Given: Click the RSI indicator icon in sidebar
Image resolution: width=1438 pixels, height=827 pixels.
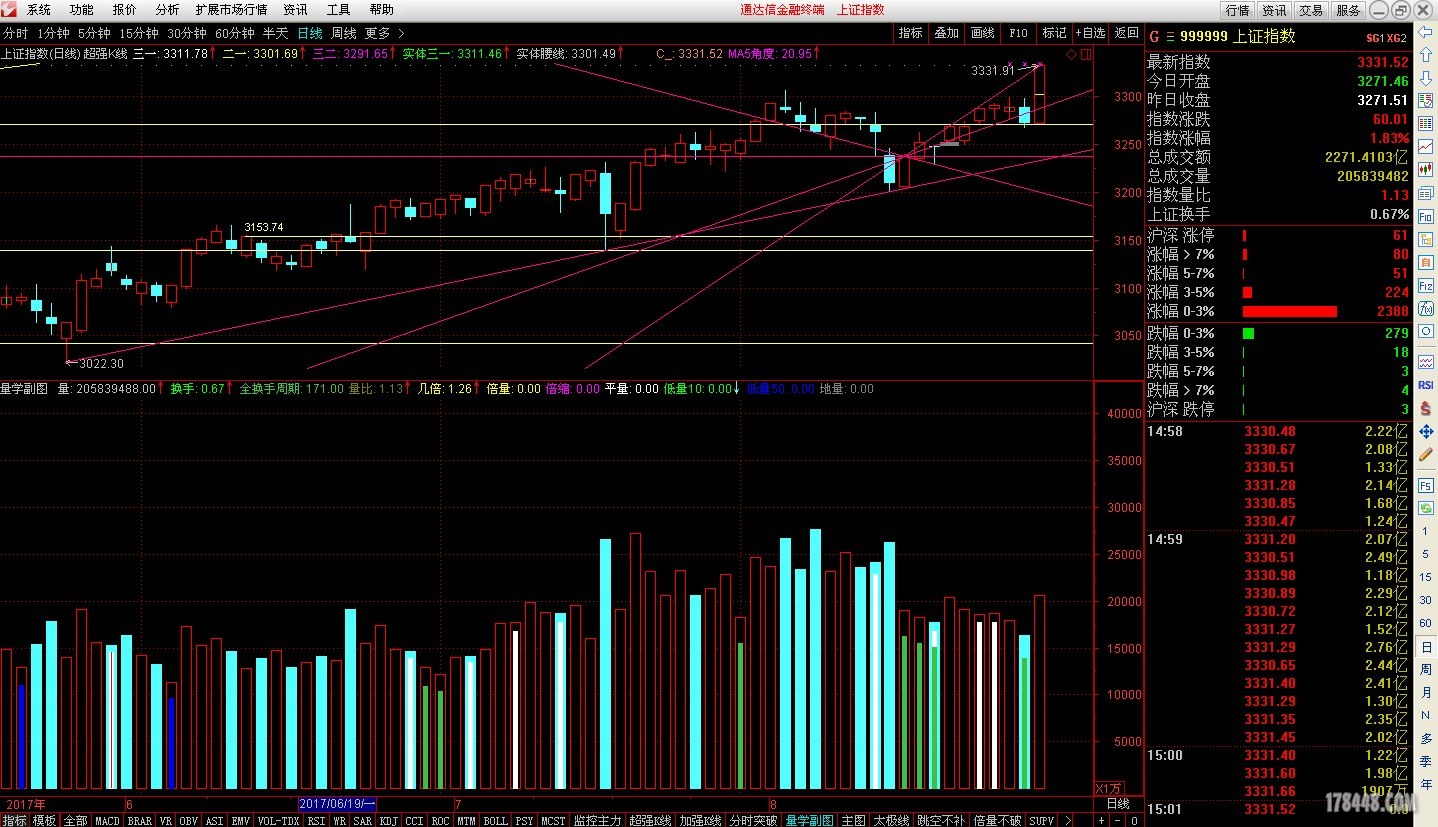Looking at the screenshot, I should coord(1425,384).
